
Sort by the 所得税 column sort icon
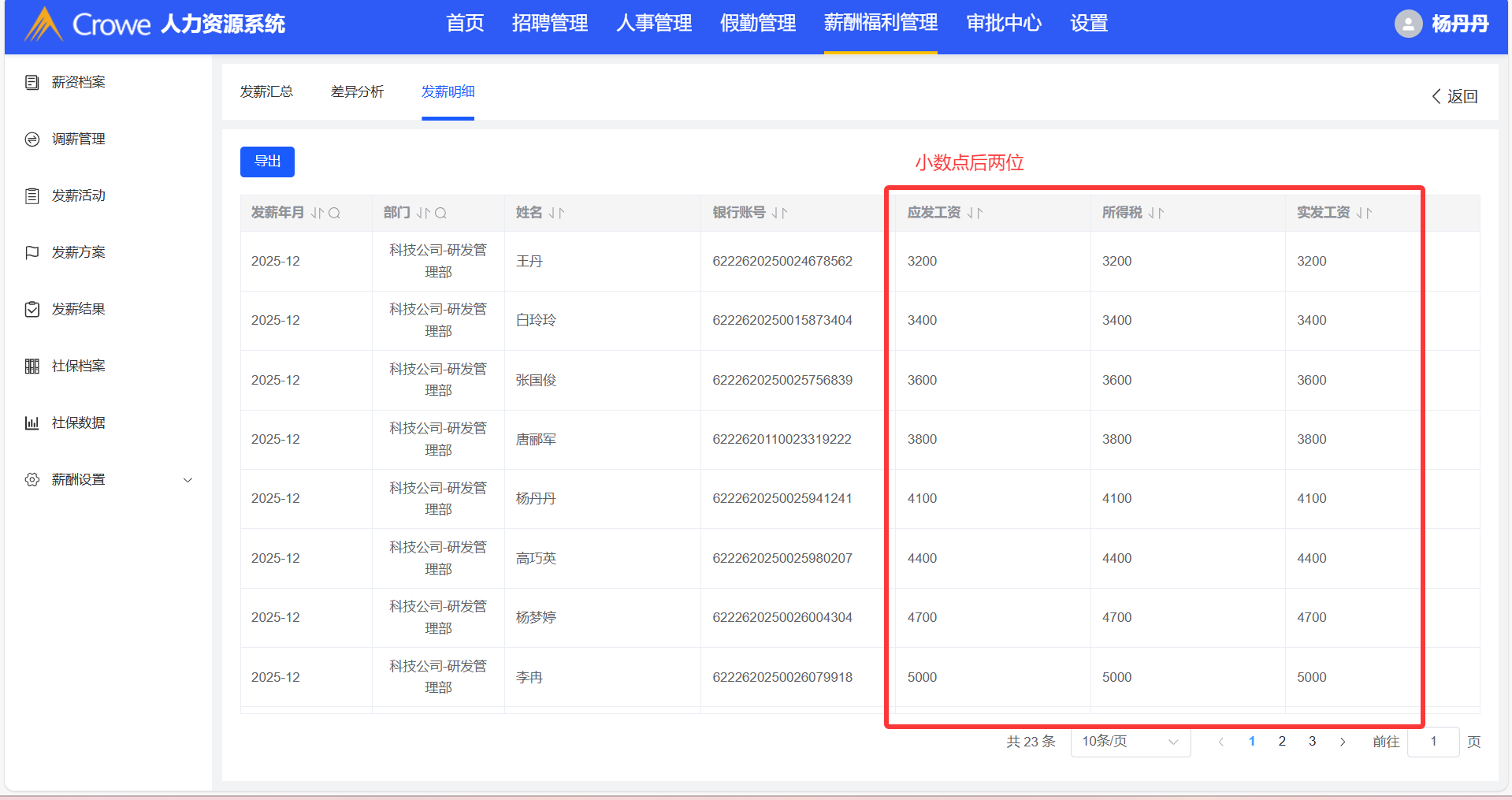pos(1156,213)
